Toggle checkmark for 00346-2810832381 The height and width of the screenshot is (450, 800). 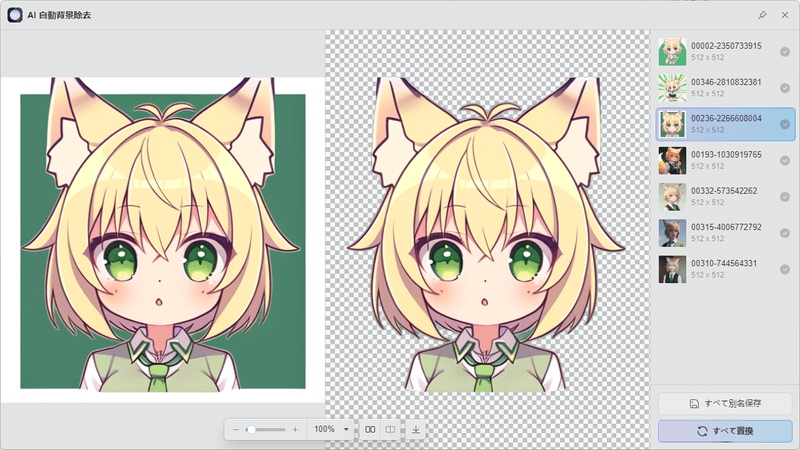(x=785, y=88)
